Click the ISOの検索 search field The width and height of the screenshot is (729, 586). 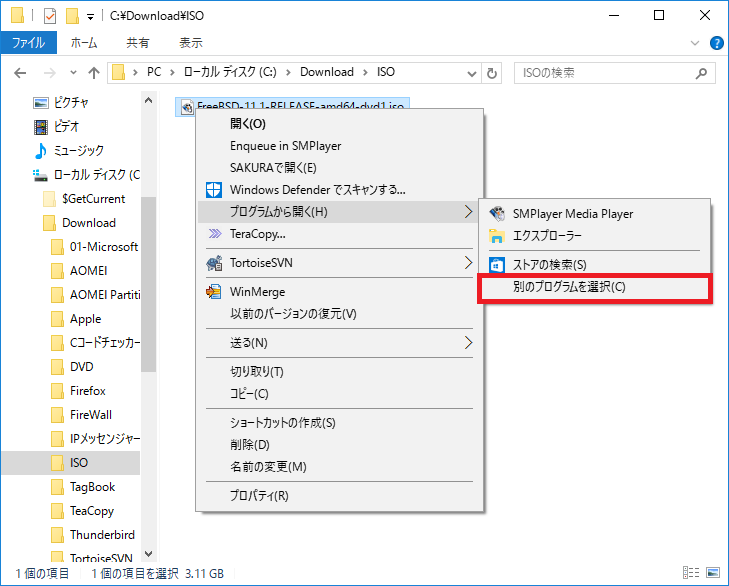click(x=615, y=73)
